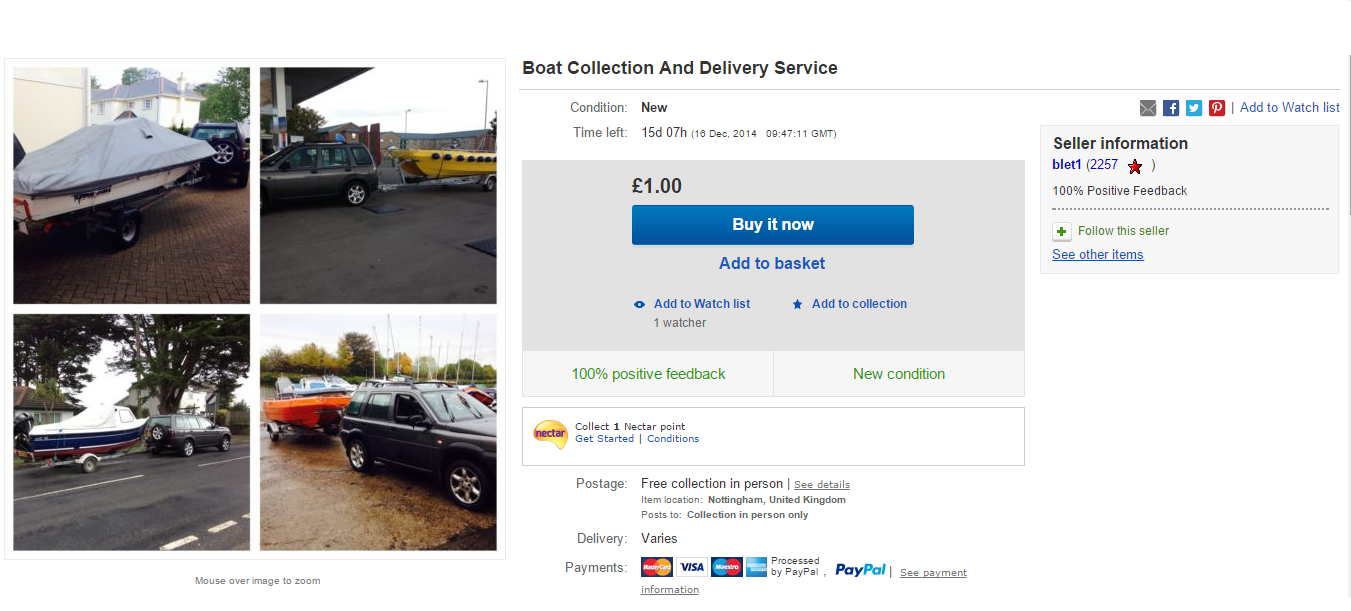View See payment information link

point(933,573)
